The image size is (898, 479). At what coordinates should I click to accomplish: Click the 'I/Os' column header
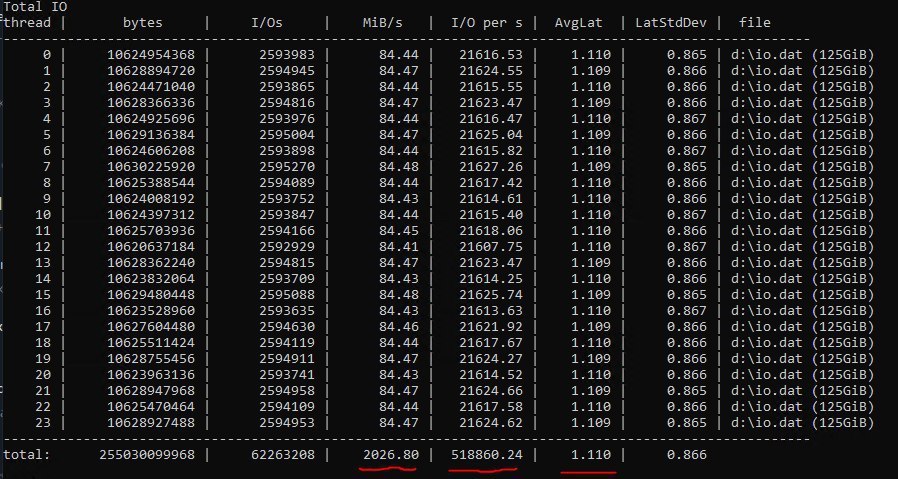tap(267, 23)
